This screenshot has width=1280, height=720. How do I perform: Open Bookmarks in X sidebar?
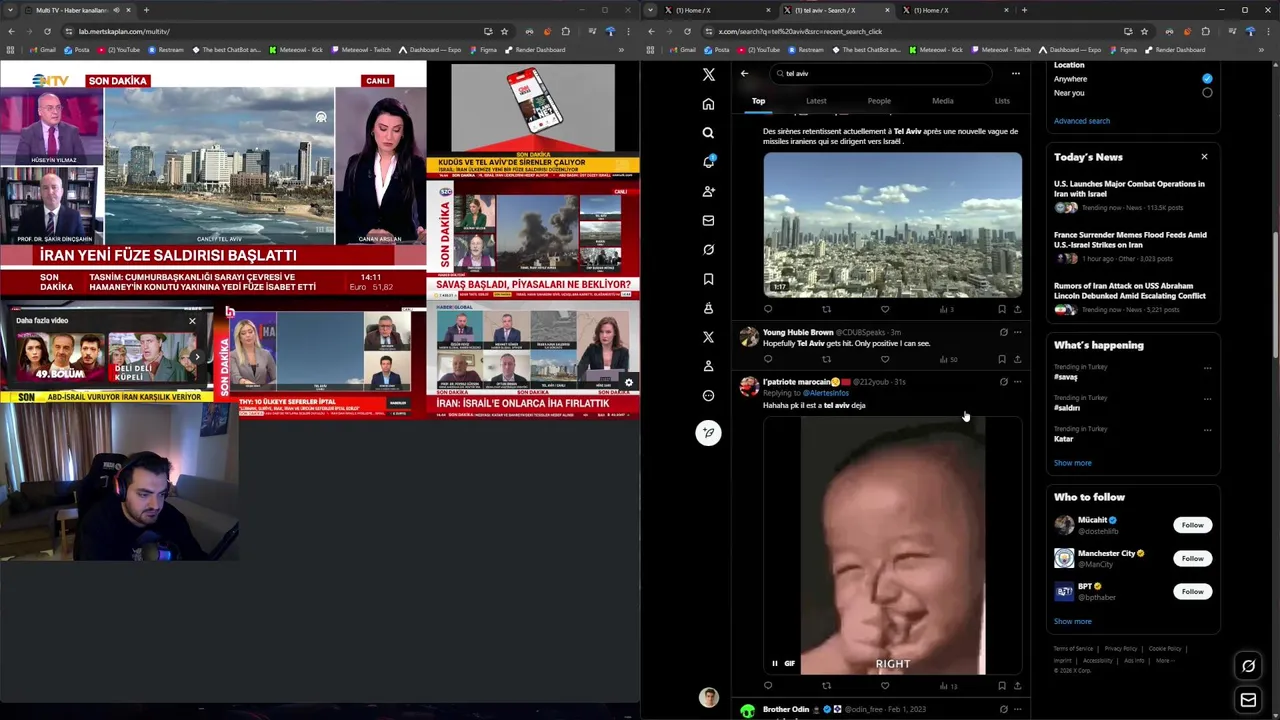(x=708, y=279)
